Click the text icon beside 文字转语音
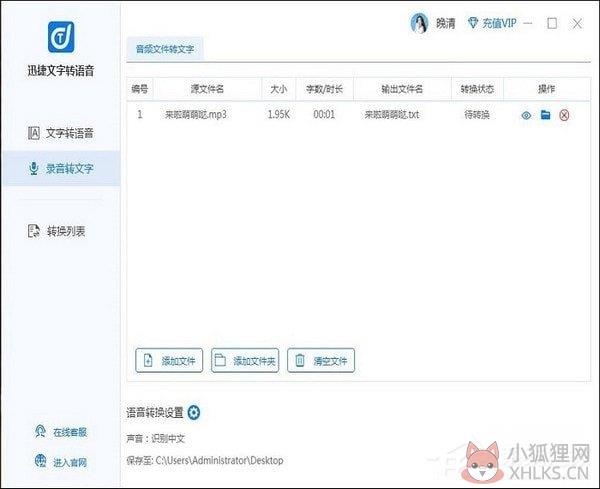 point(34,133)
